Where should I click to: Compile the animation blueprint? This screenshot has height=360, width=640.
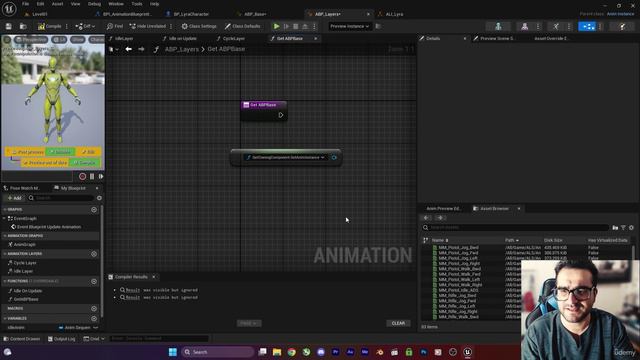(49, 26)
